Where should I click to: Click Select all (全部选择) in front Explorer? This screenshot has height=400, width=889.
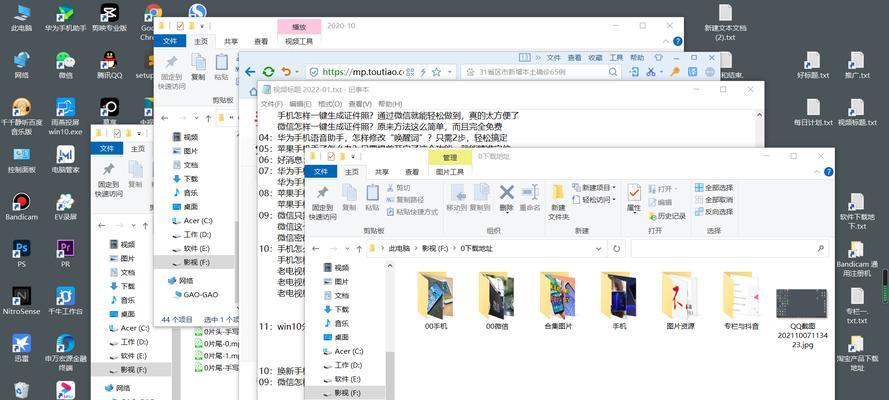point(713,188)
